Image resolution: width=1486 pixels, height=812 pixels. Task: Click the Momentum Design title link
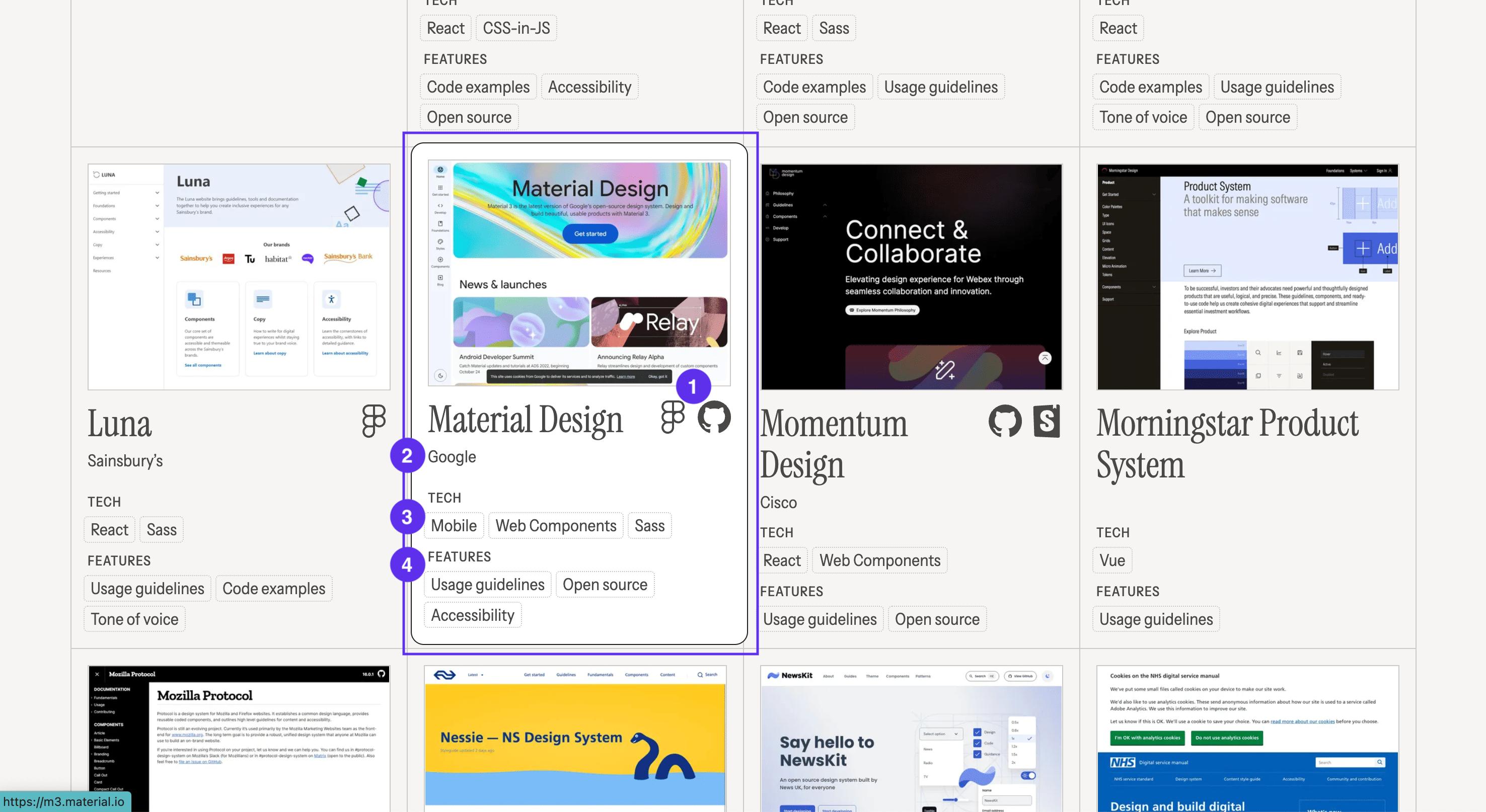834,444
